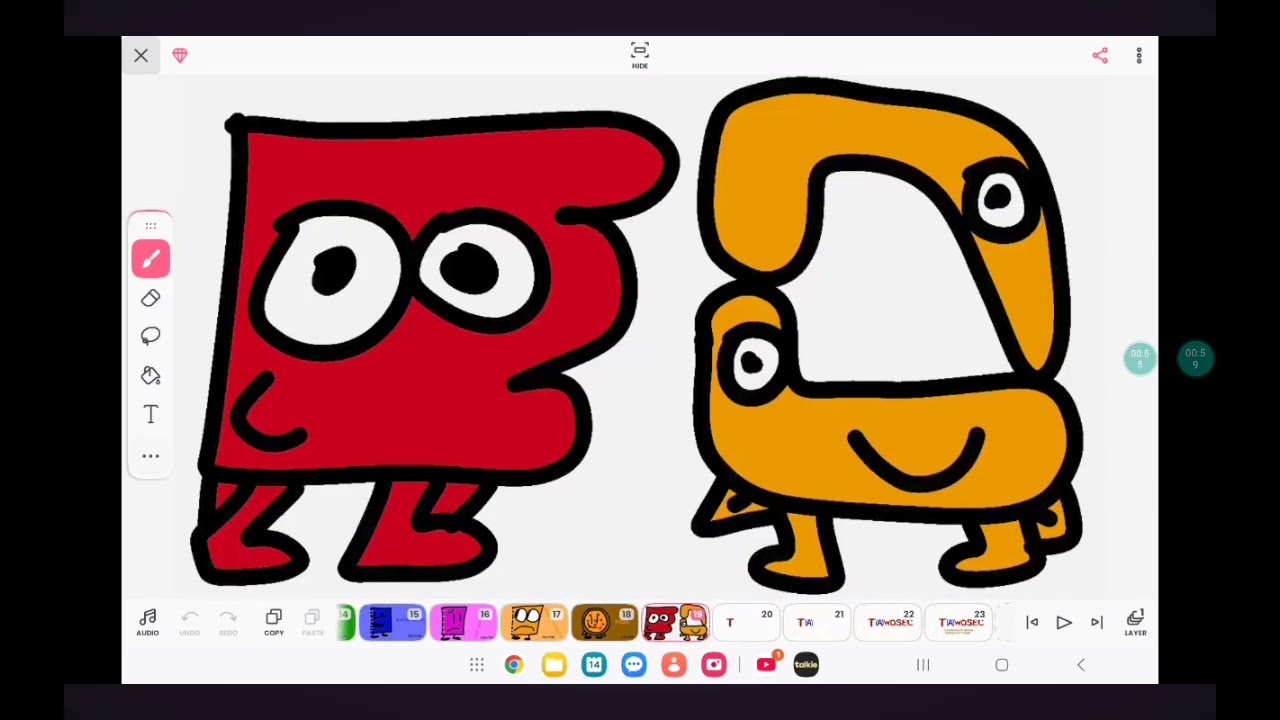Select the eraser tool
Viewport: 1280px width, 720px height.
coord(151,298)
